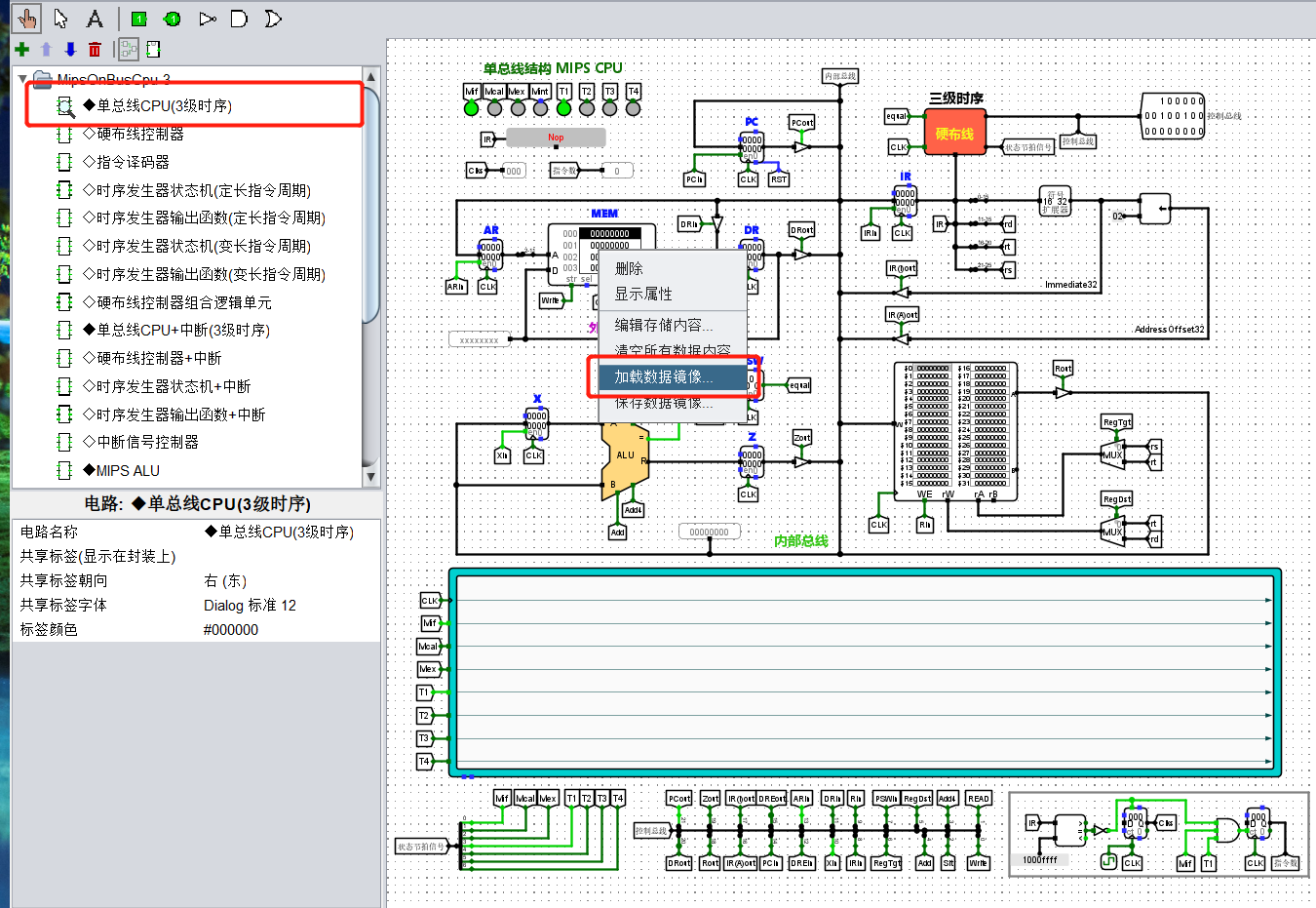This screenshot has width=1316, height=908.
Task: Click the yellow ALU component
Action: point(626,458)
